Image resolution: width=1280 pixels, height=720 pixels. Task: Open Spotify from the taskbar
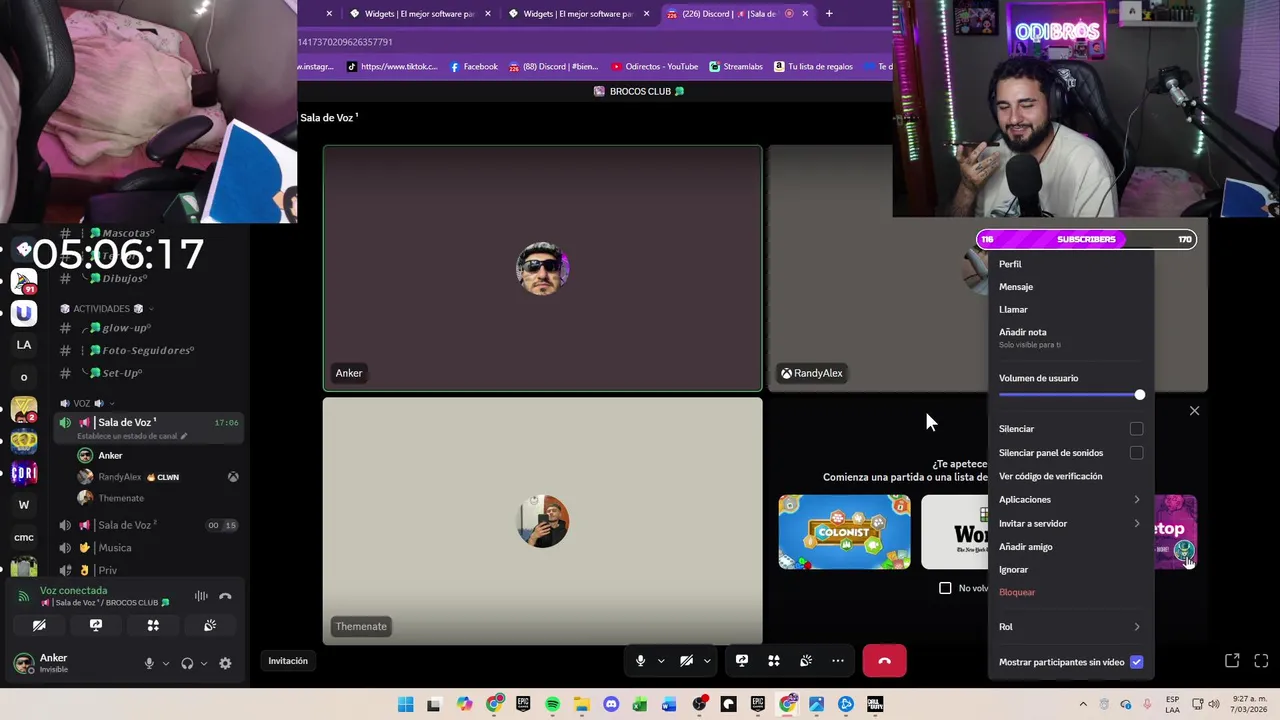553,704
